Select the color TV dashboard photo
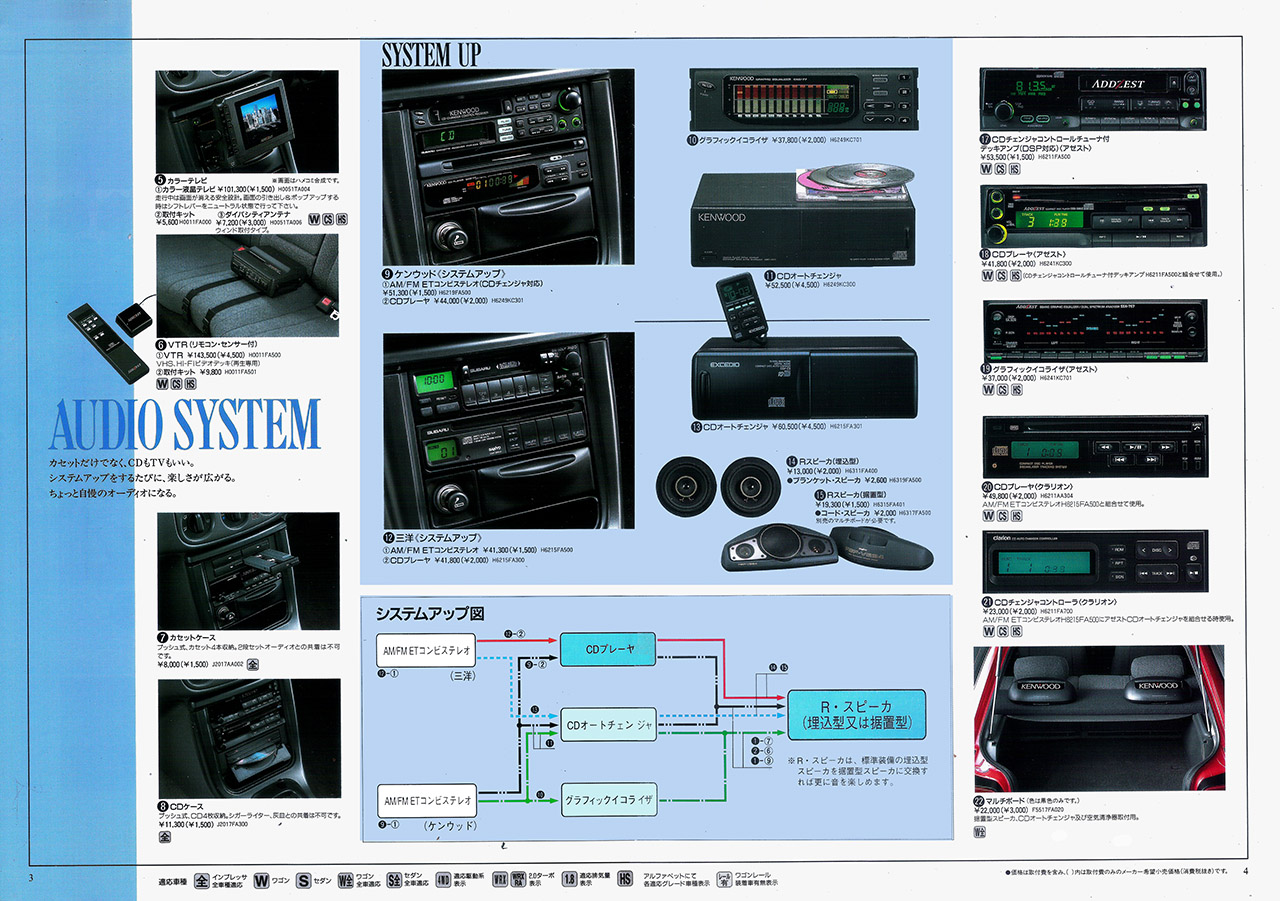This screenshot has height=901, width=1280. point(247,122)
